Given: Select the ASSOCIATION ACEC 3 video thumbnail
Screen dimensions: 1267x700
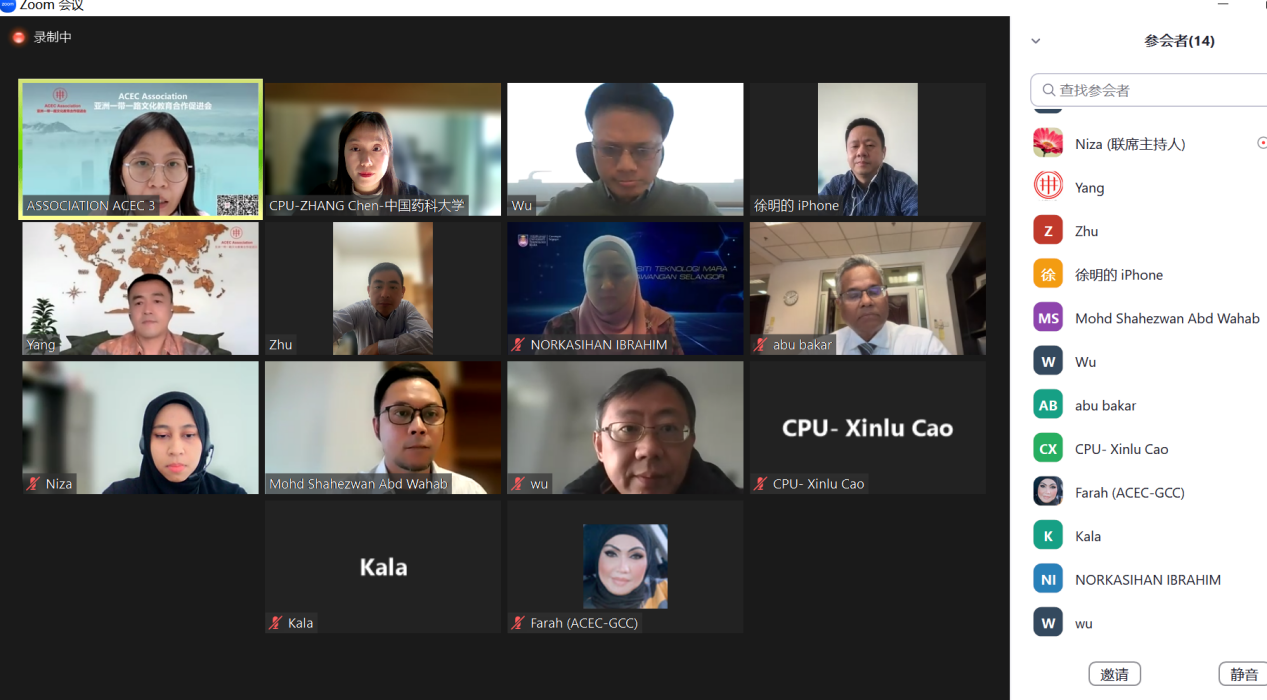Looking at the screenshot, I should (x=141, y=149).
